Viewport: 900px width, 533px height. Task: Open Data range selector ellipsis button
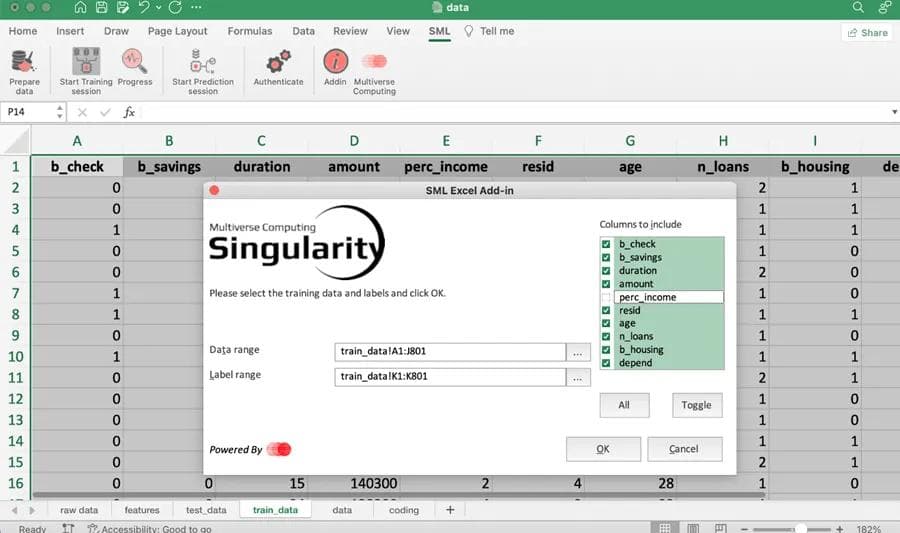click(x=578, y=352)
